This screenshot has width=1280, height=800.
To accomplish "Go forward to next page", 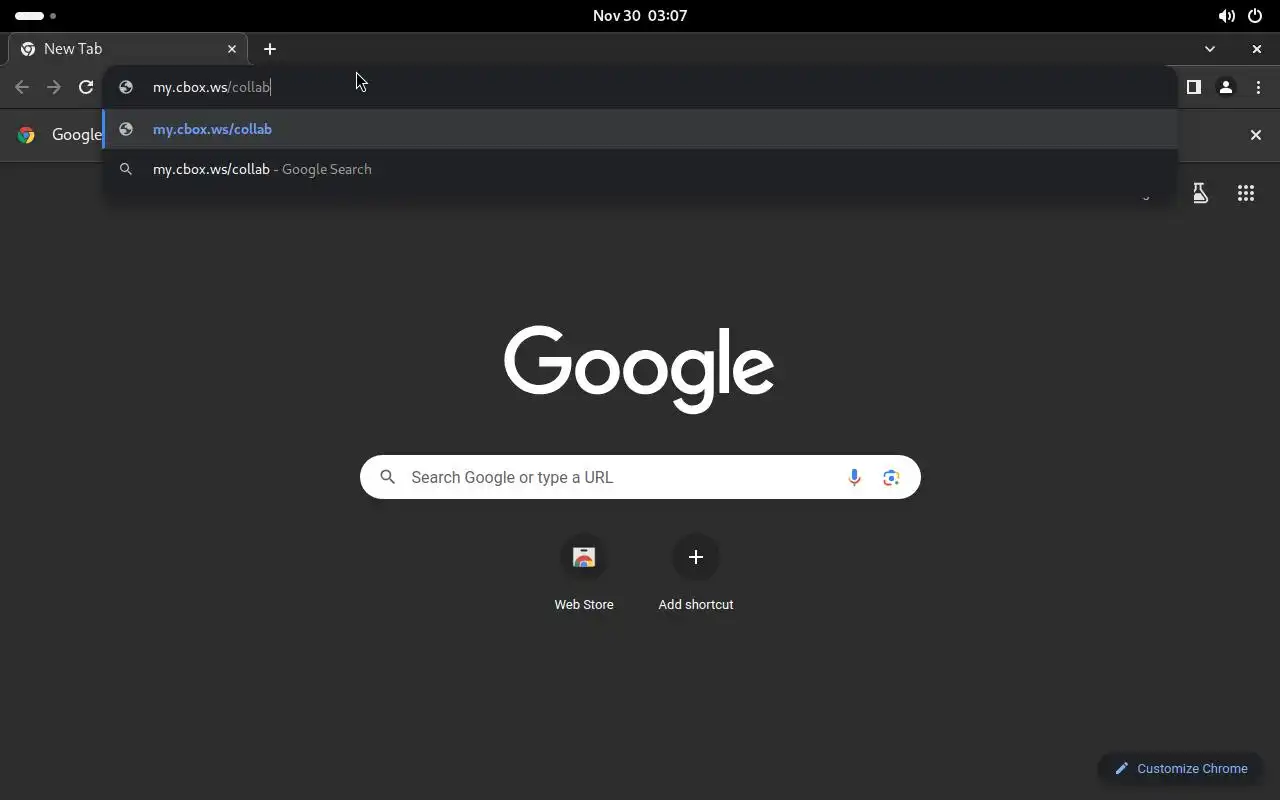I will point(54,87).
